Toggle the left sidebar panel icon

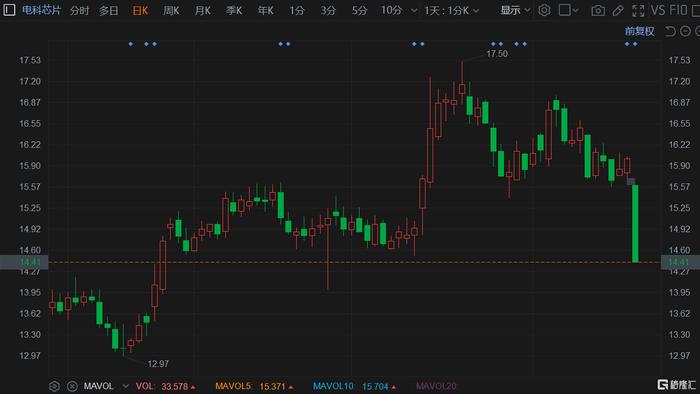[9, 10]
